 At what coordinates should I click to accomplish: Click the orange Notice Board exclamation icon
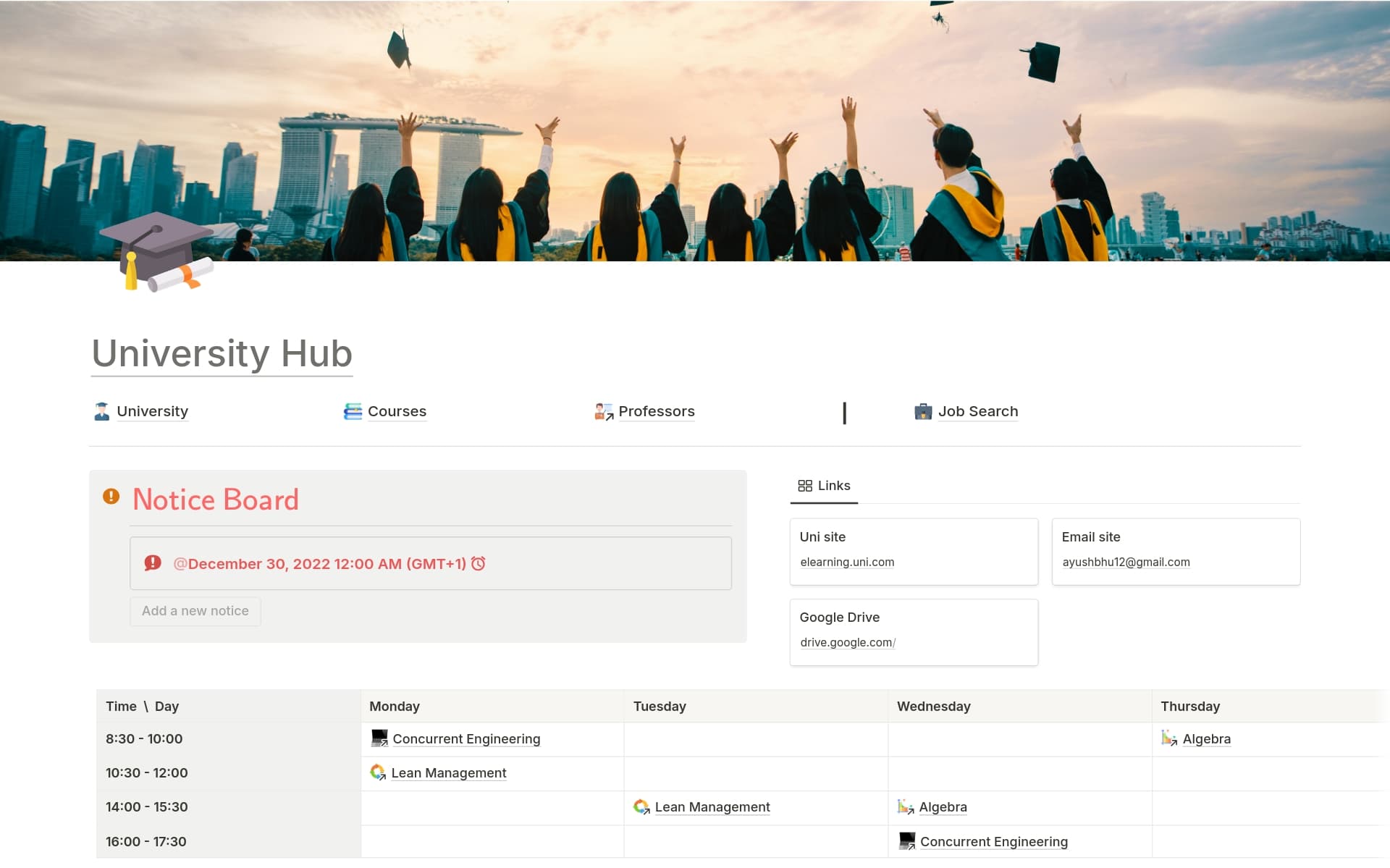coord(111,497)
